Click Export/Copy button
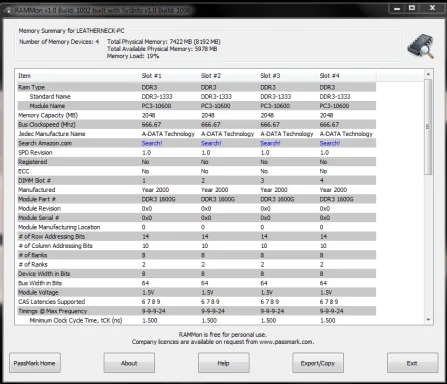The height and width of the screenshot is (384, 447). point(318,363)
